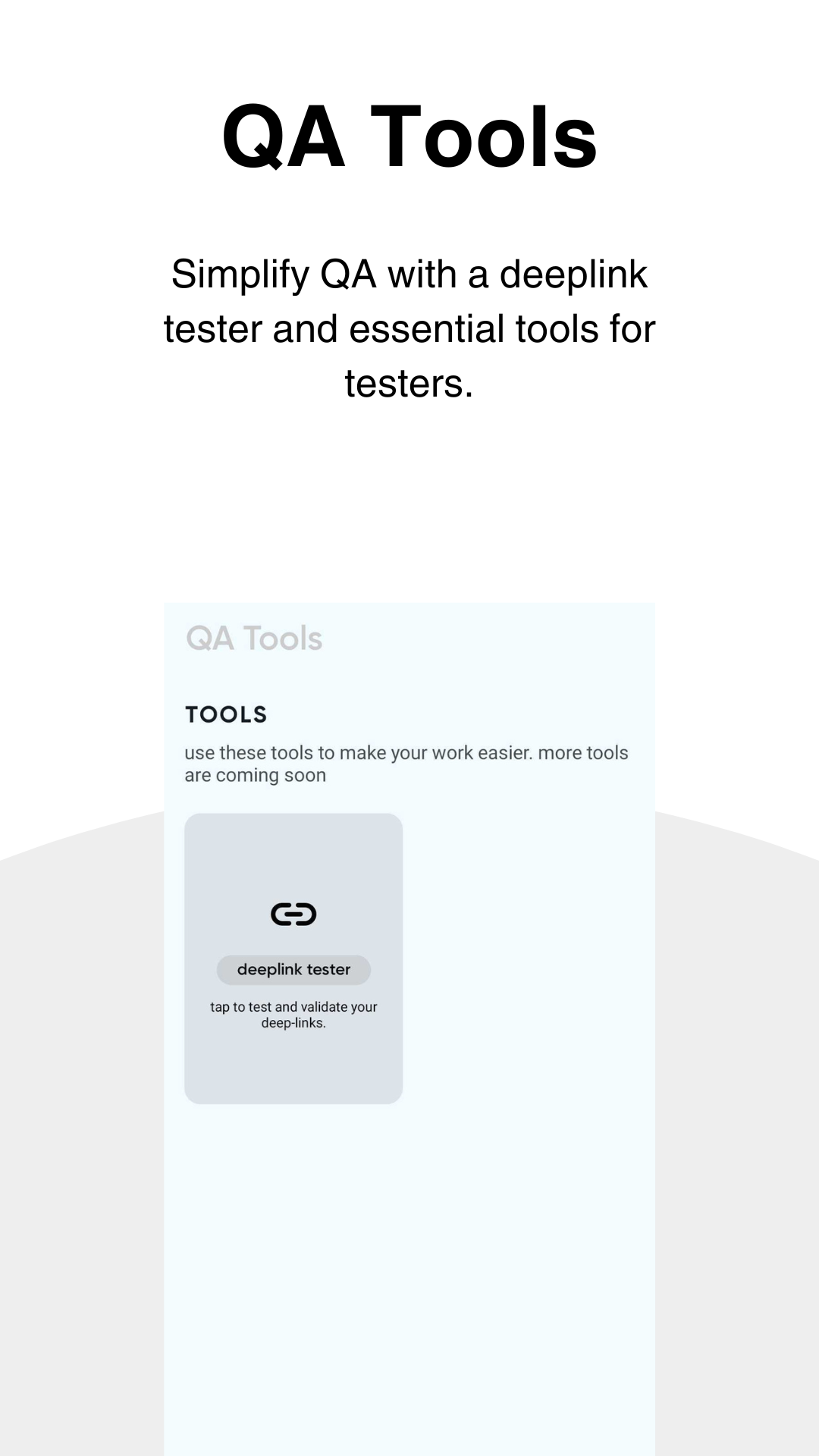Click the chain link icon

point(293,914)
